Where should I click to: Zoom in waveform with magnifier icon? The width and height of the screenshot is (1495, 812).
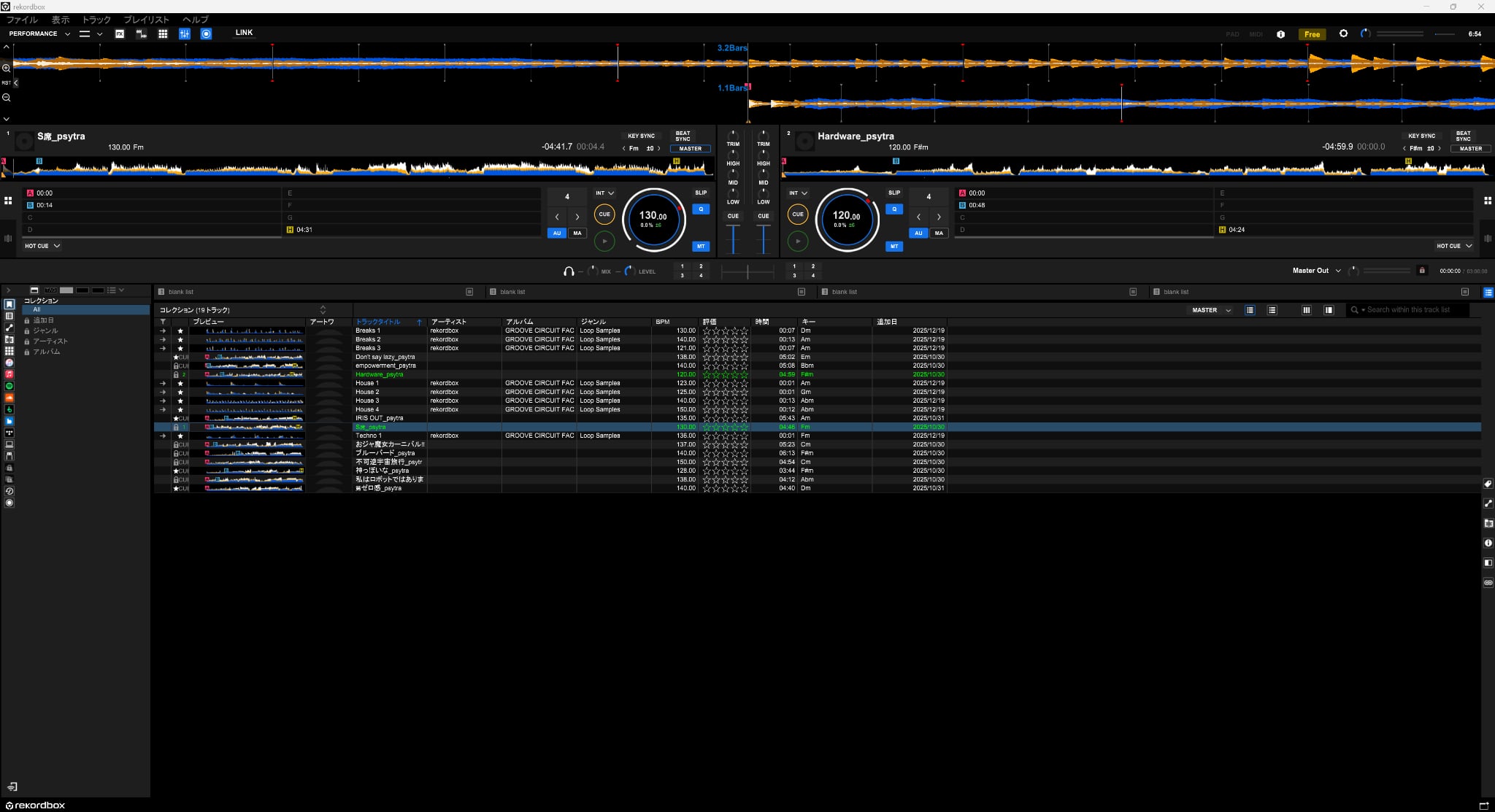coord(7,68)
